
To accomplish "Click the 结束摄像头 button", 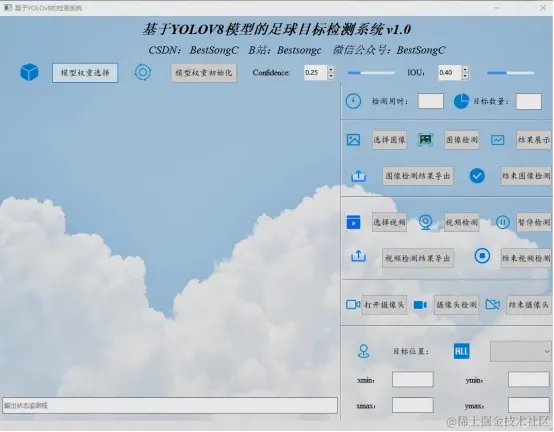I will (529, 305).
